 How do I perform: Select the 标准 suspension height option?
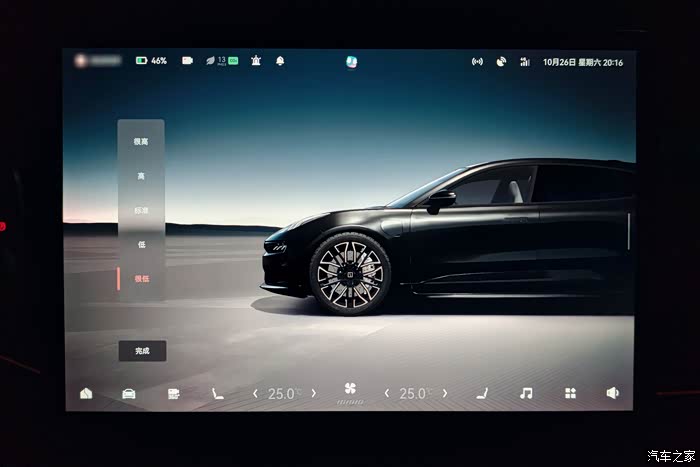tap(141, 210)
